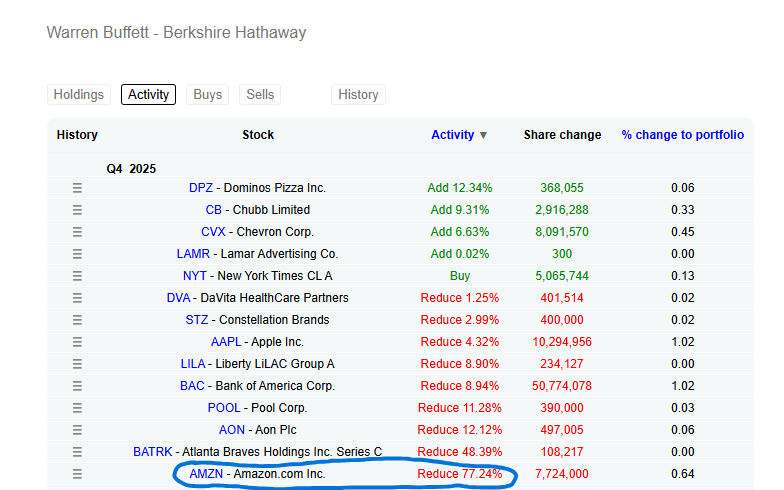Click the 'Reduce 11.28%' activity cell
The image size is (784, 490).
click(x=460, y=408)
